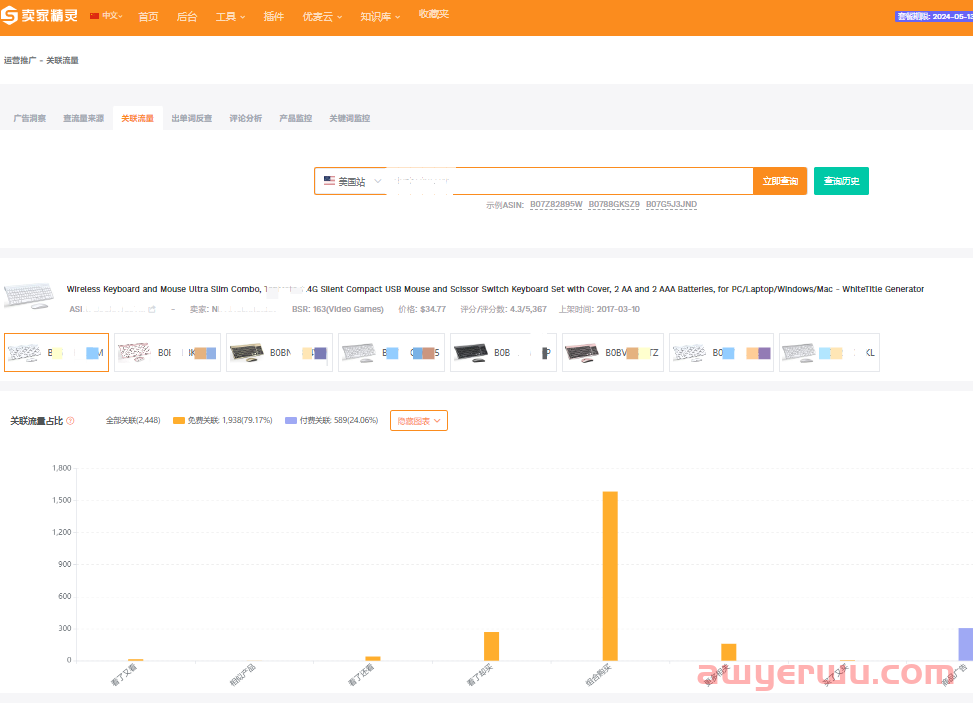Open the 工具 dropdown menu

pos(229,17)
